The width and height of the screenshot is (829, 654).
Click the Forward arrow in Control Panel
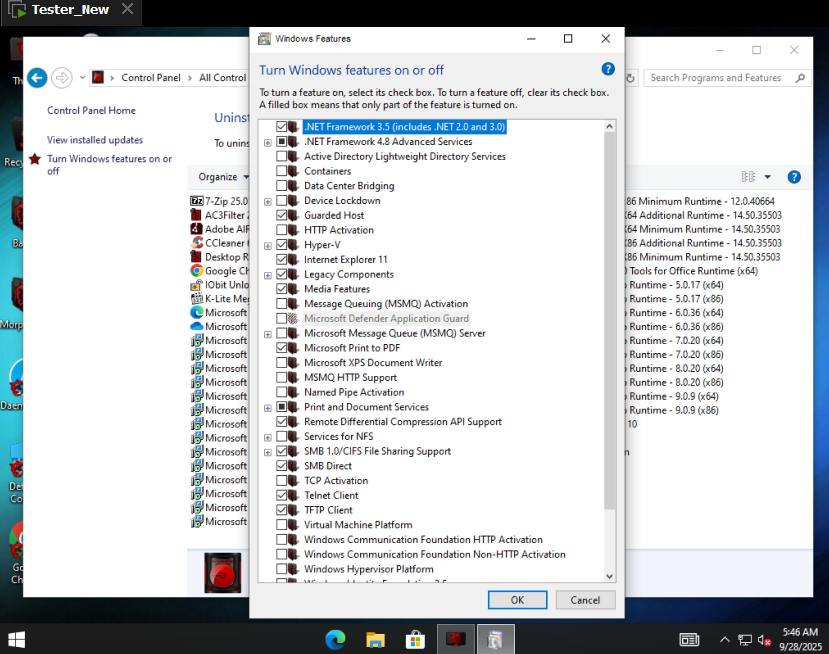[62, 78]
